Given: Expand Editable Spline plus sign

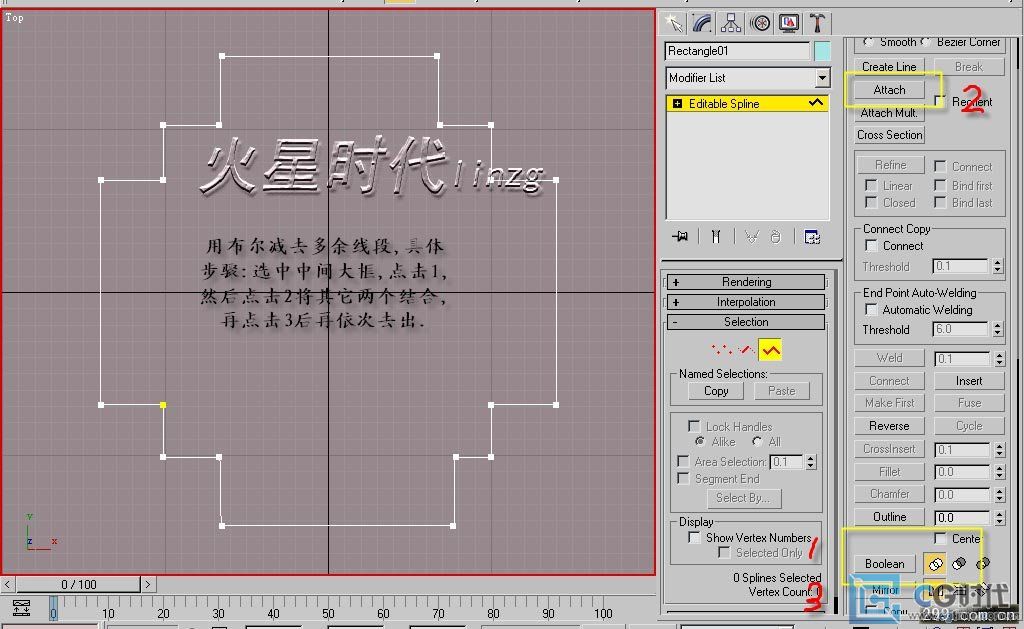Looking at the screenshot, I should [677, 103].
